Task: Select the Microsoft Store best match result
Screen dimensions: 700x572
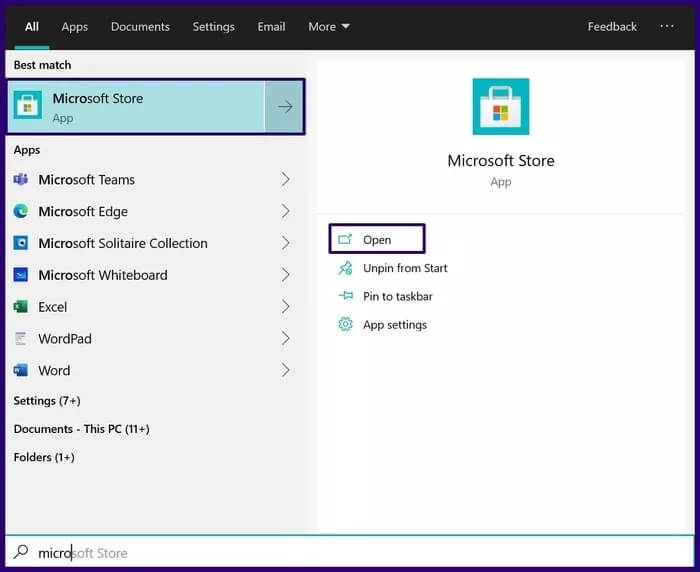Action: [136, 107]
